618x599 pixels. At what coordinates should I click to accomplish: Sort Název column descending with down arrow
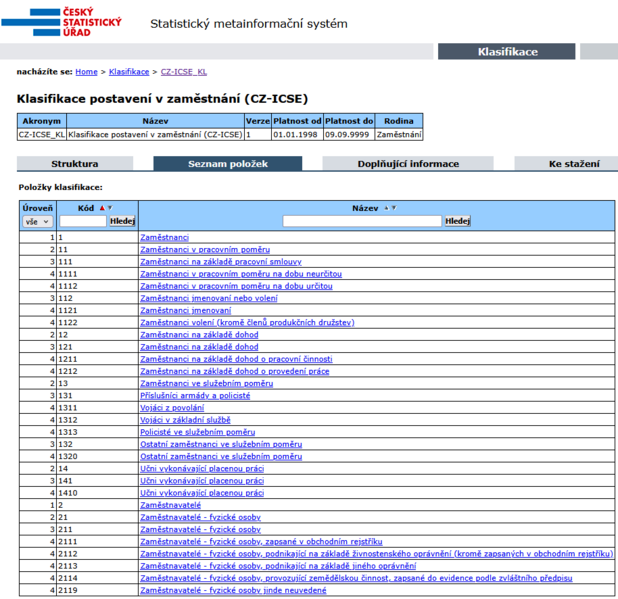click(394, 208)
